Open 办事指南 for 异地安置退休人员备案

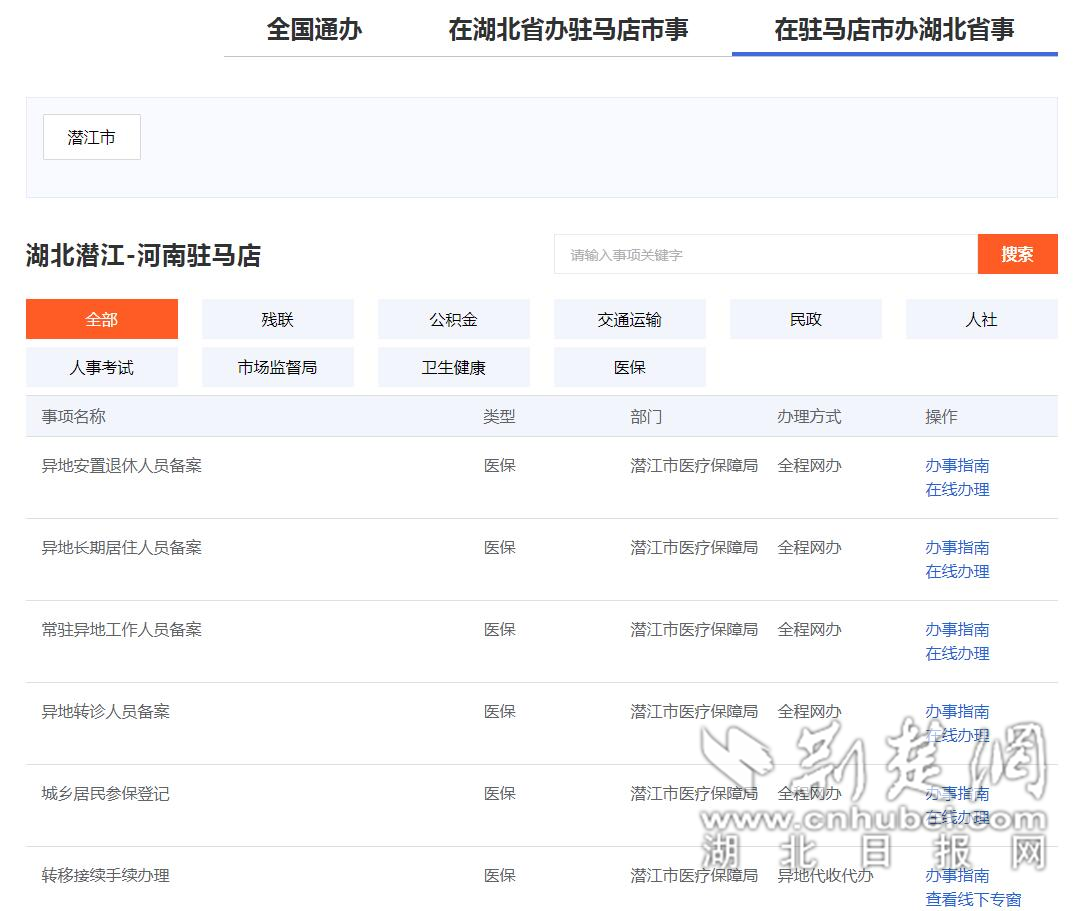[x=957, y=465]
